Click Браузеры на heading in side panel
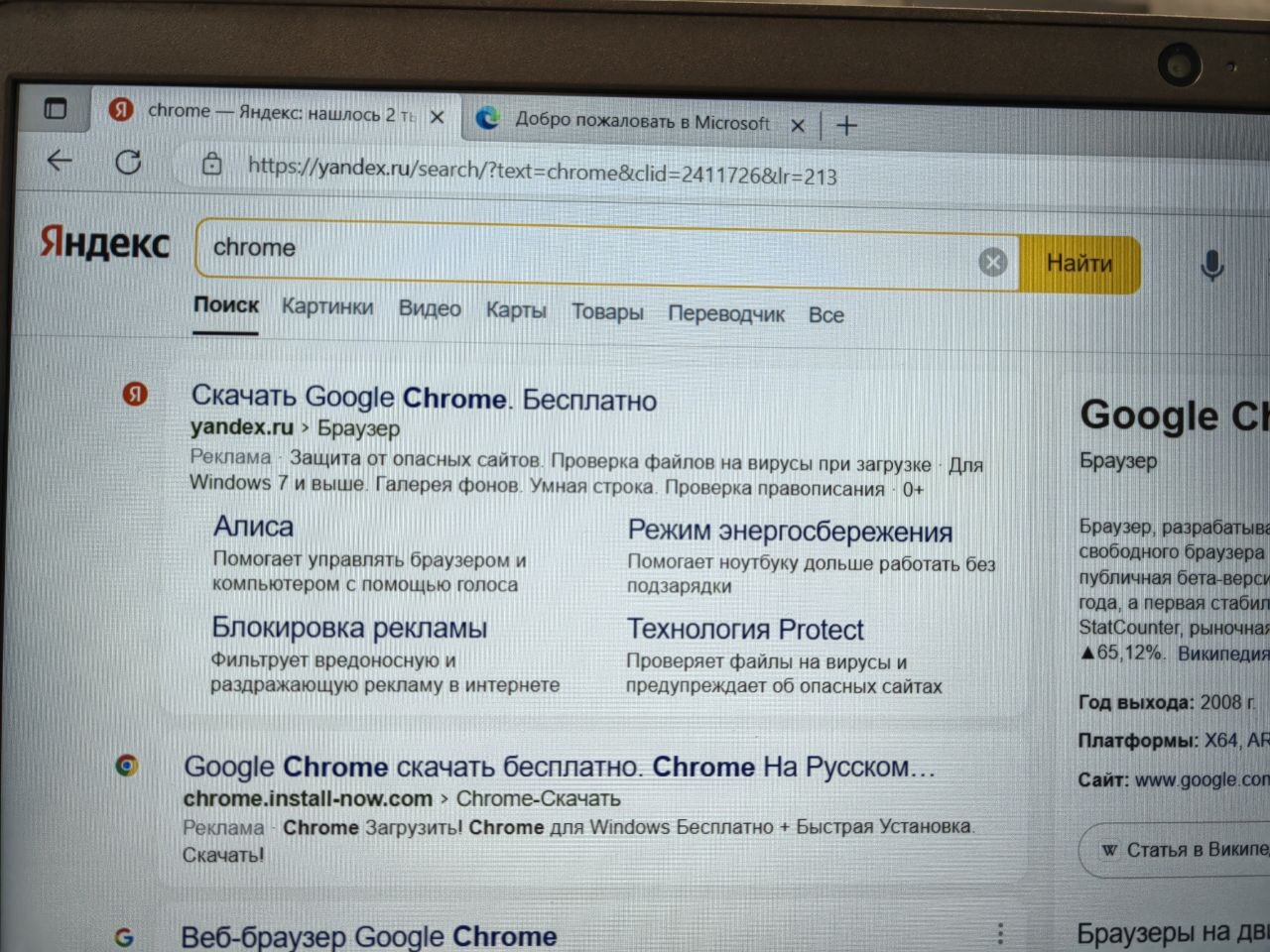This screenshot has width=1270, height=952. pyautogui.click(x=1173, y=933)
